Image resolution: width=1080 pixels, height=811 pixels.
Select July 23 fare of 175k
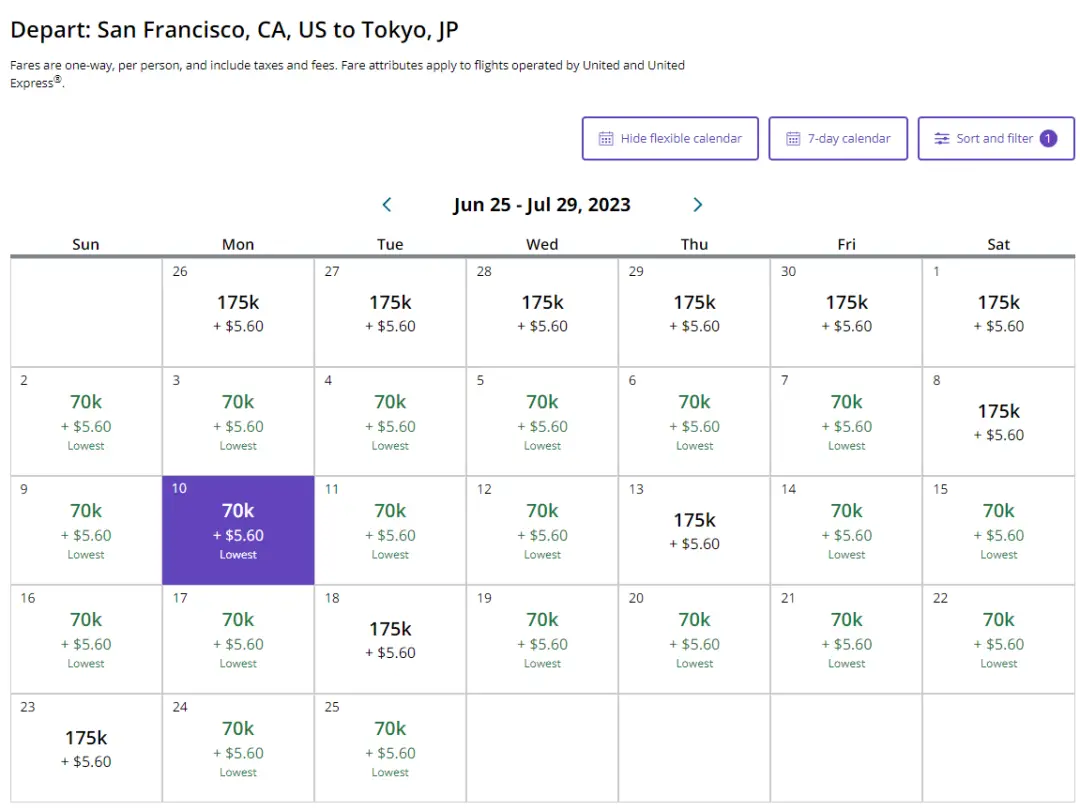(86, 748)
